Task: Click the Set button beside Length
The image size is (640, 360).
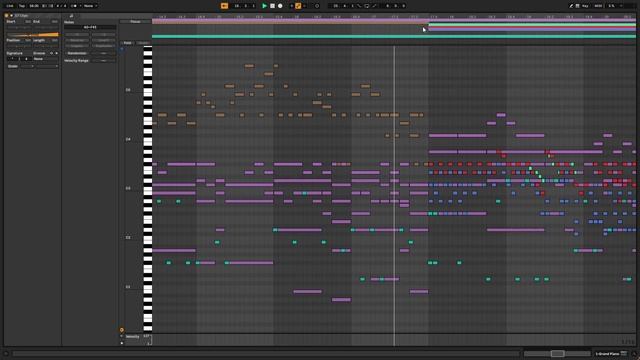Action: pyautogui.click(x=54, y=40)
